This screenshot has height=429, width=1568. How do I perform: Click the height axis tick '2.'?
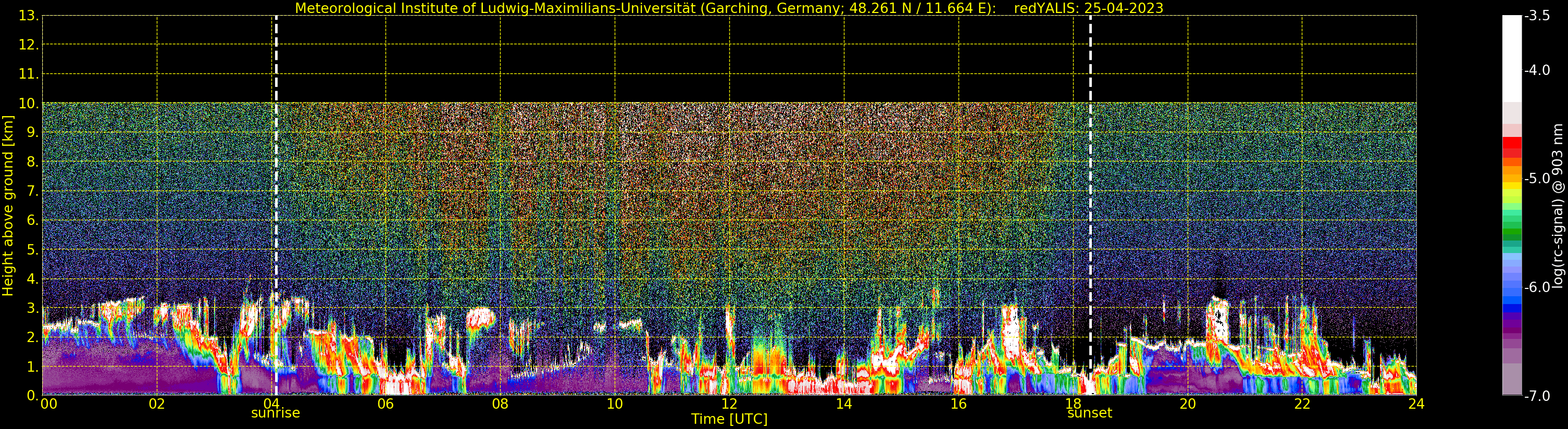(33, 337)
